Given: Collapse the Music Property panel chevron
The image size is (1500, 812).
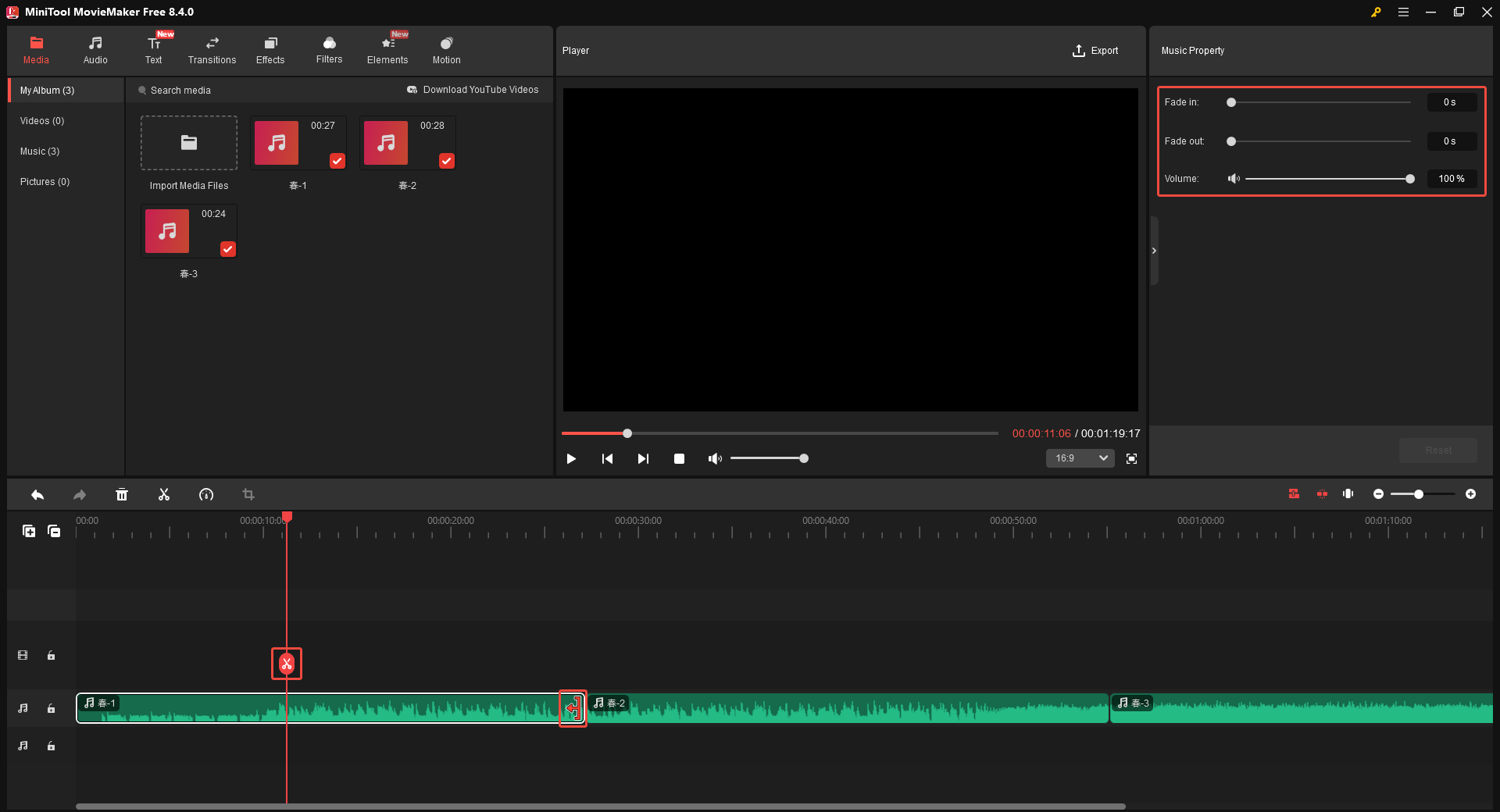Looking at the screenshot, I should (x=1154, y=251).
